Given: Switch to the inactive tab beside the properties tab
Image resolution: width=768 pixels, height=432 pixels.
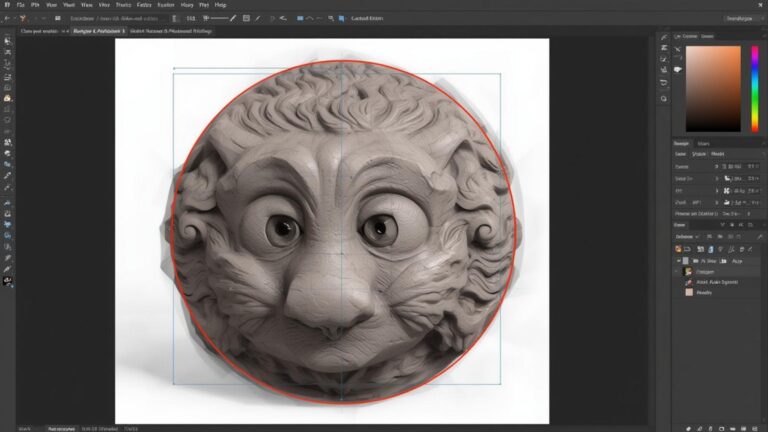Looking at the screenshot, I should (x=703, y=144).
